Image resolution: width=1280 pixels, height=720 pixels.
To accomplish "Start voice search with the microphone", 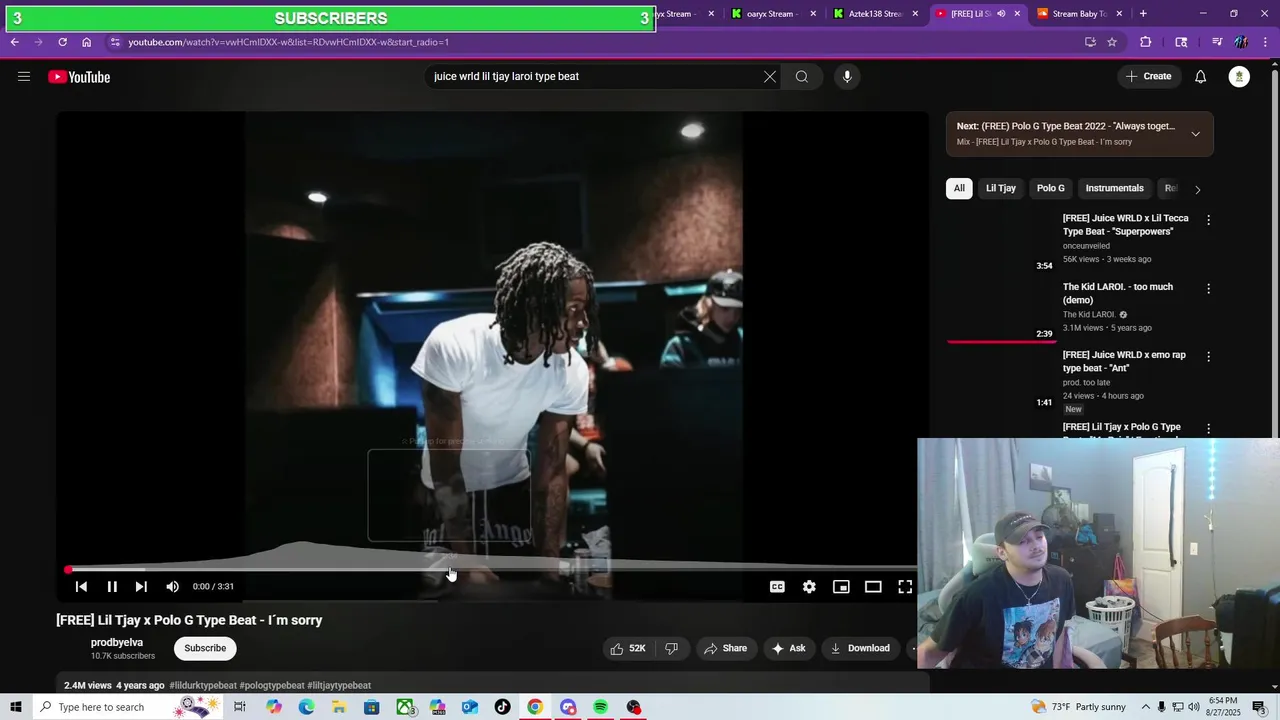I will coord(847,77).
